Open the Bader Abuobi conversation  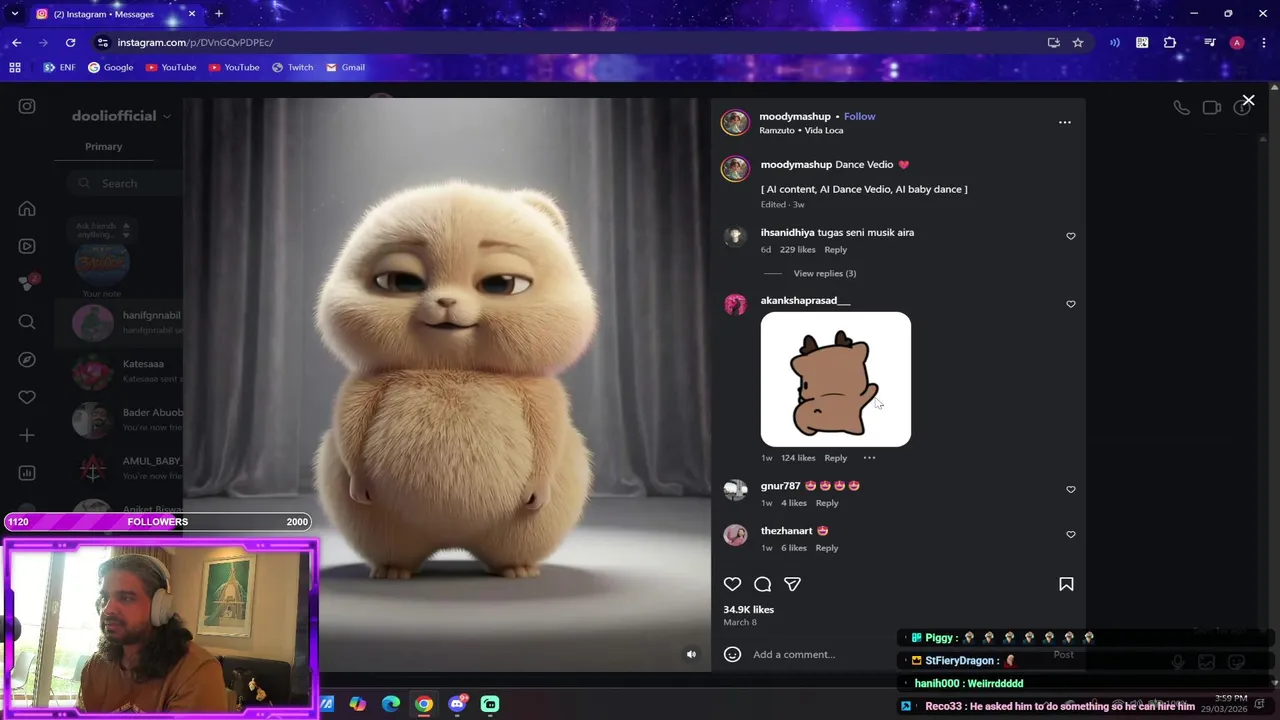(120, 419)
